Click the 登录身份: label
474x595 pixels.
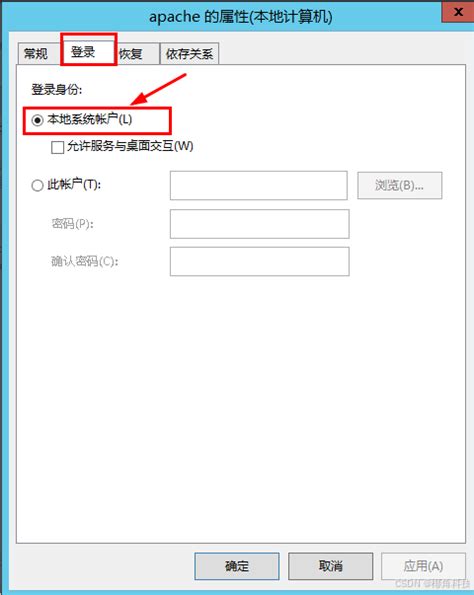57,90
